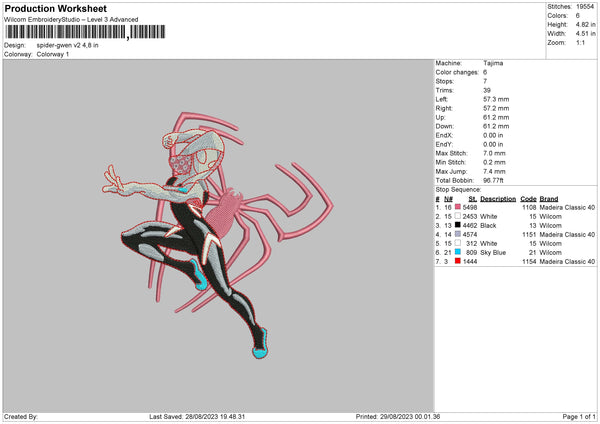600x424 pixels.
Task: Click code '1108' in the first stop row
Action: [x=529, y=207]
